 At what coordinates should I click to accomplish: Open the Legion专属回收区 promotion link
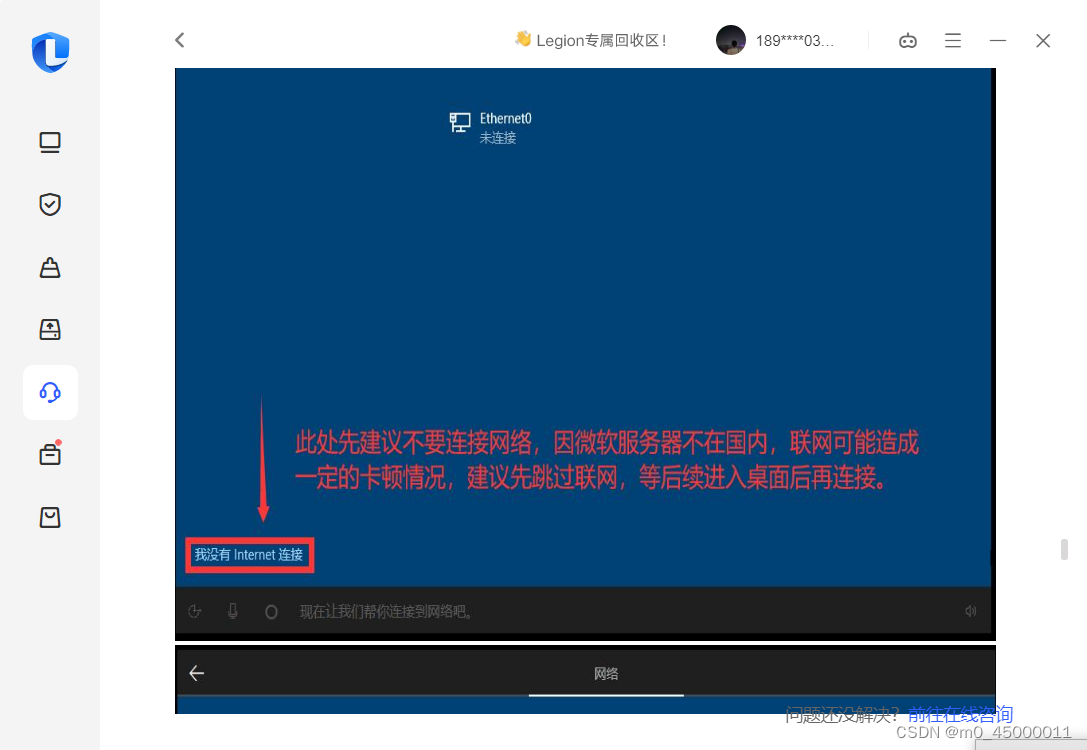point(591,40)
